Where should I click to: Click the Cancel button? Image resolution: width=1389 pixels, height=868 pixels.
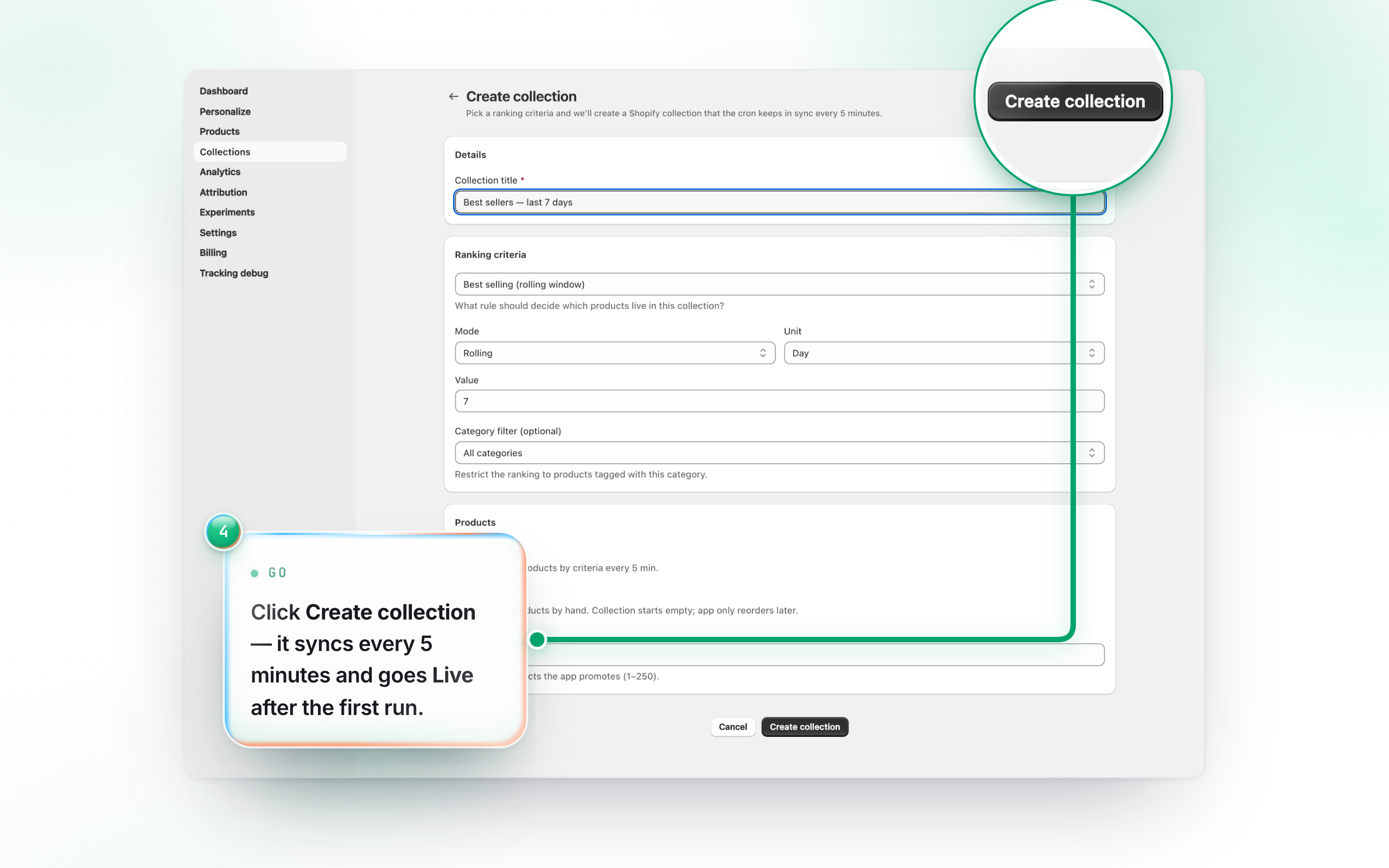tap(733, 727)
